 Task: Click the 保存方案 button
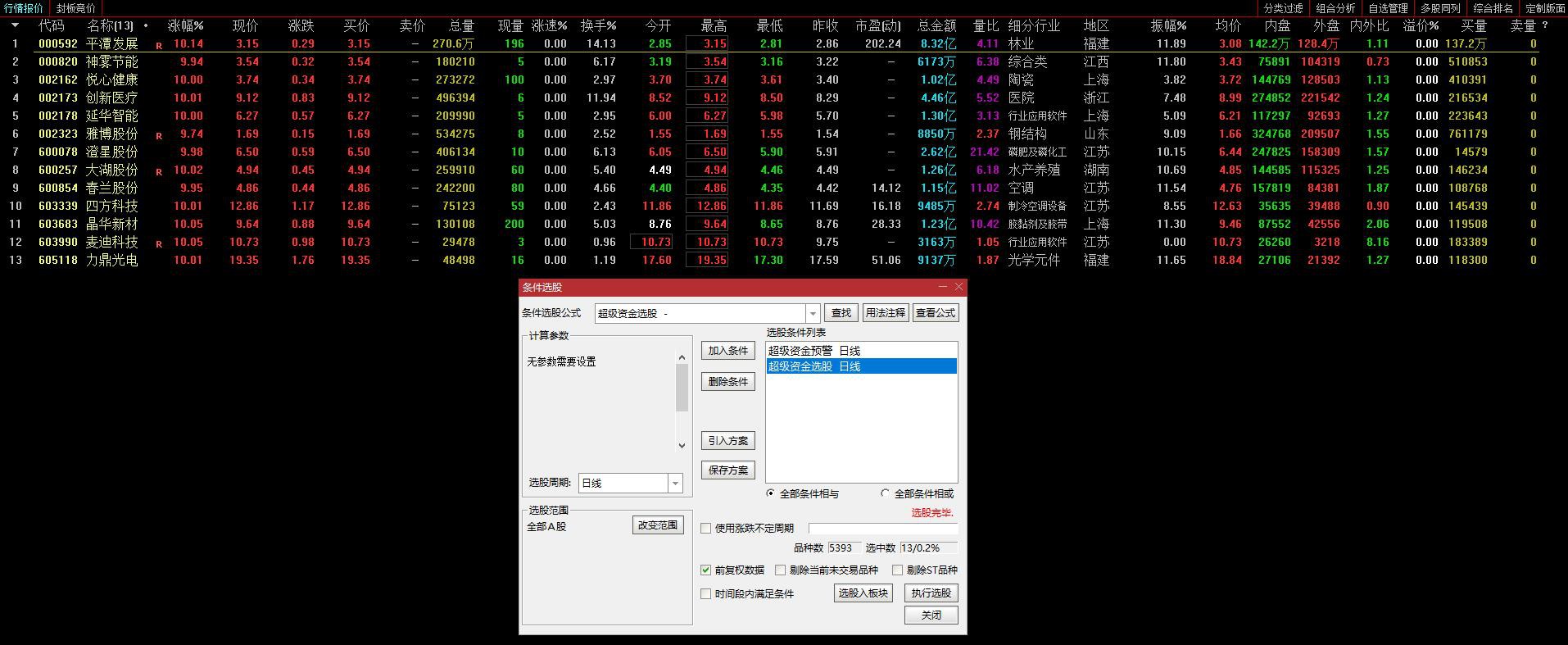tap(728, 470)
